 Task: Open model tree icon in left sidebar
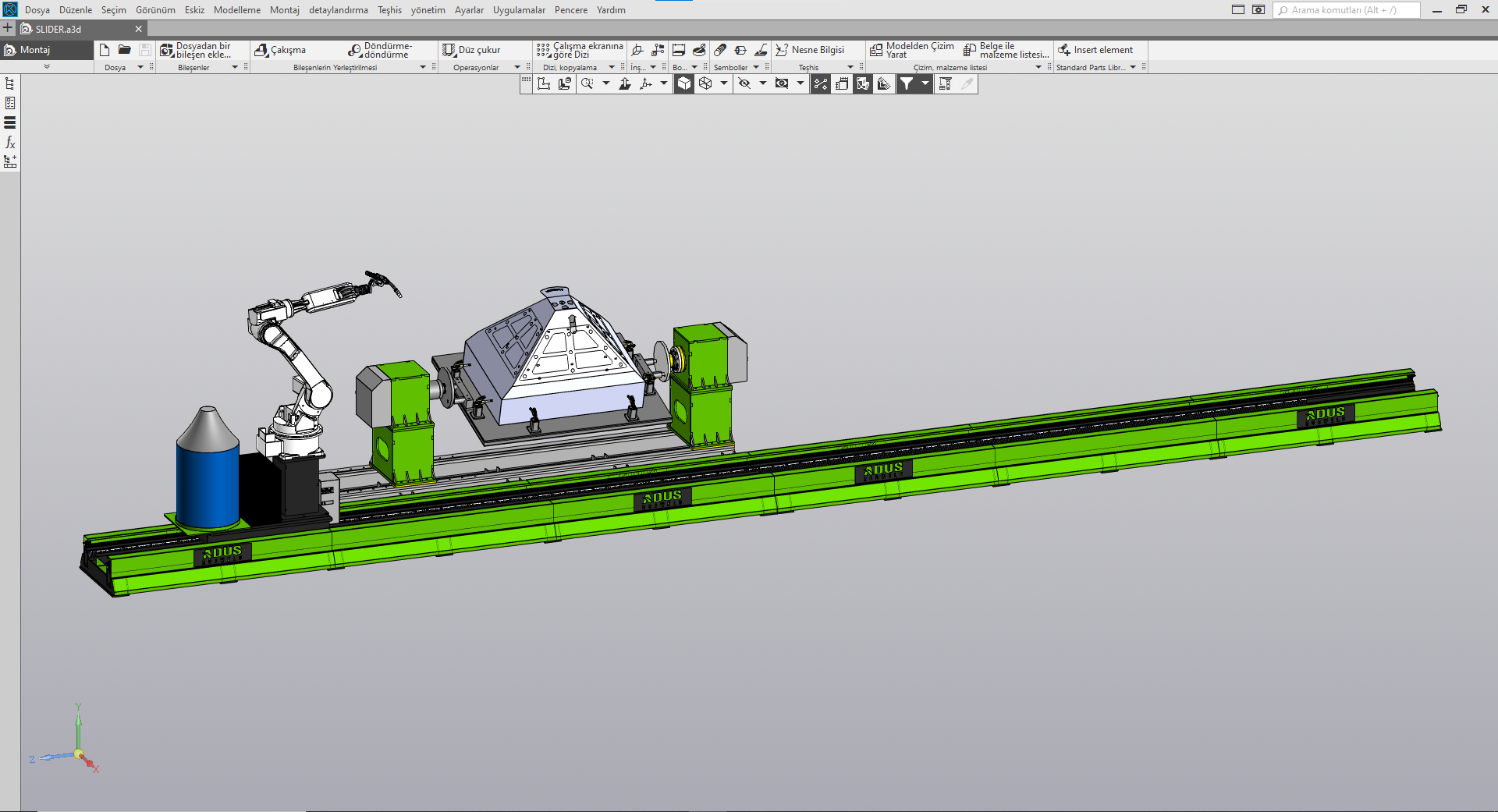pos(10,83)
